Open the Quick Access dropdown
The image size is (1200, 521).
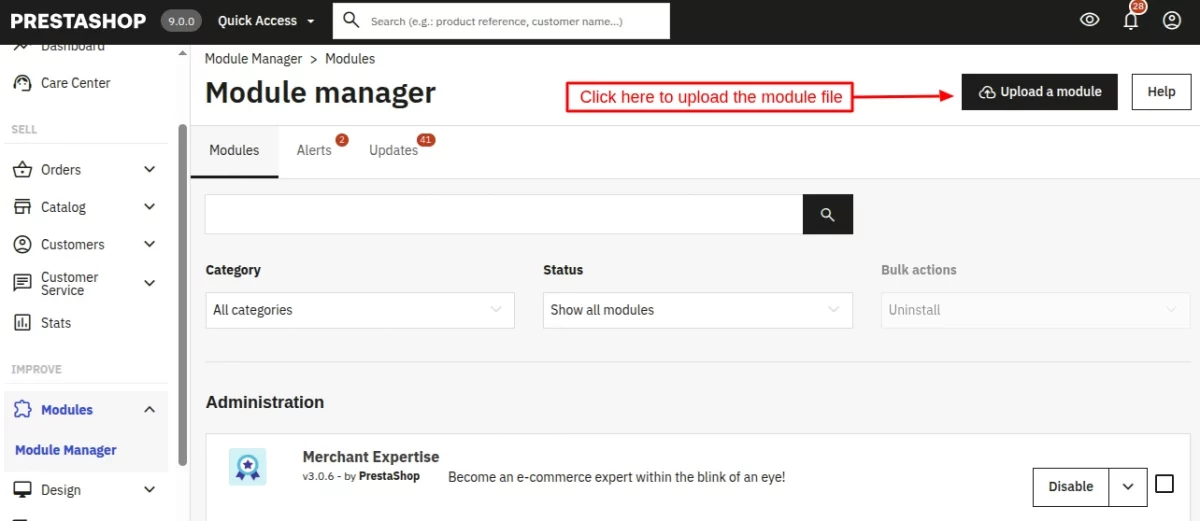pos(266,21)
